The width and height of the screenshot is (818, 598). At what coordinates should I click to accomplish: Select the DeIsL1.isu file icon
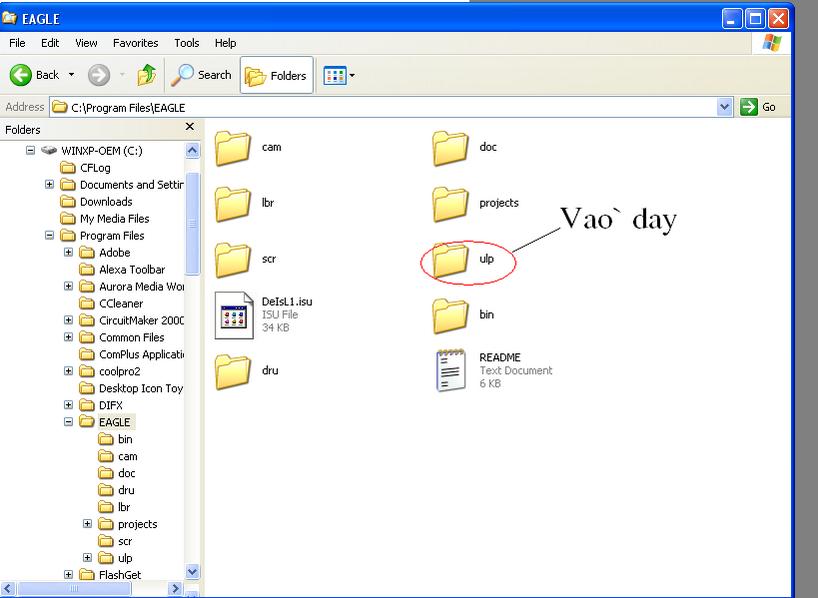coord(234,316)
